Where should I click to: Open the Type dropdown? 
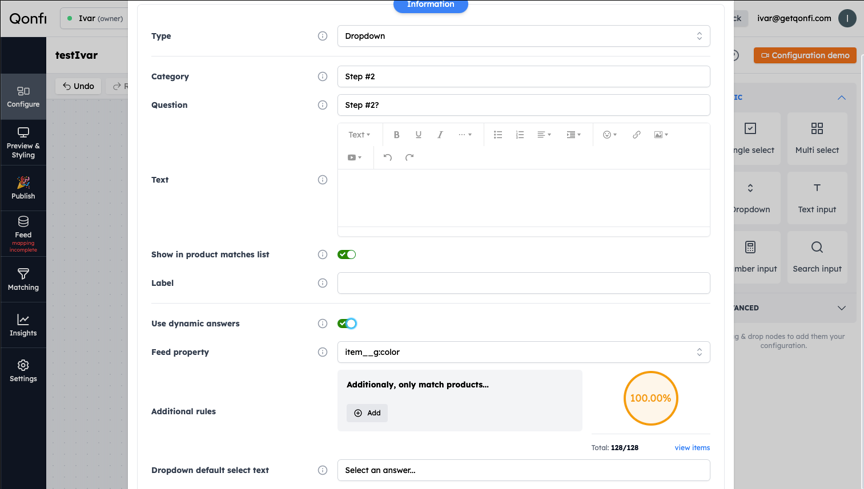(523, 36)
